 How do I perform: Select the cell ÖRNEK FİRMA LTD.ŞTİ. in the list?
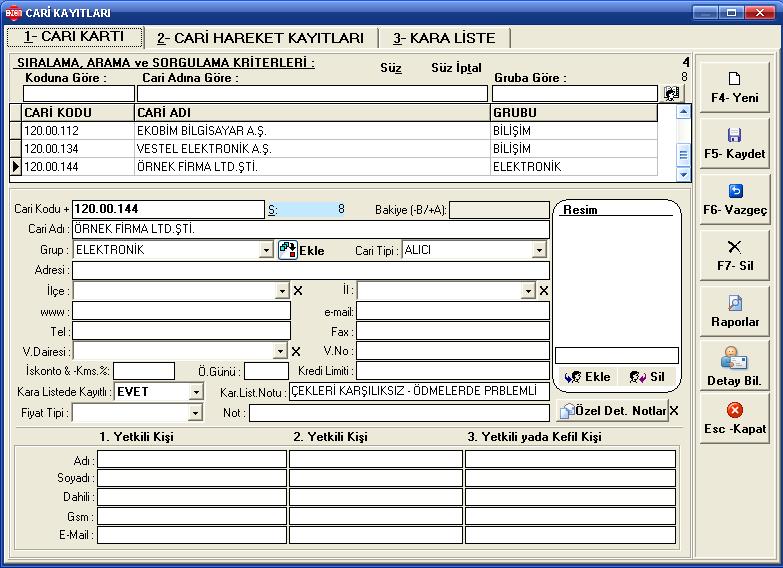click(313, 166)
